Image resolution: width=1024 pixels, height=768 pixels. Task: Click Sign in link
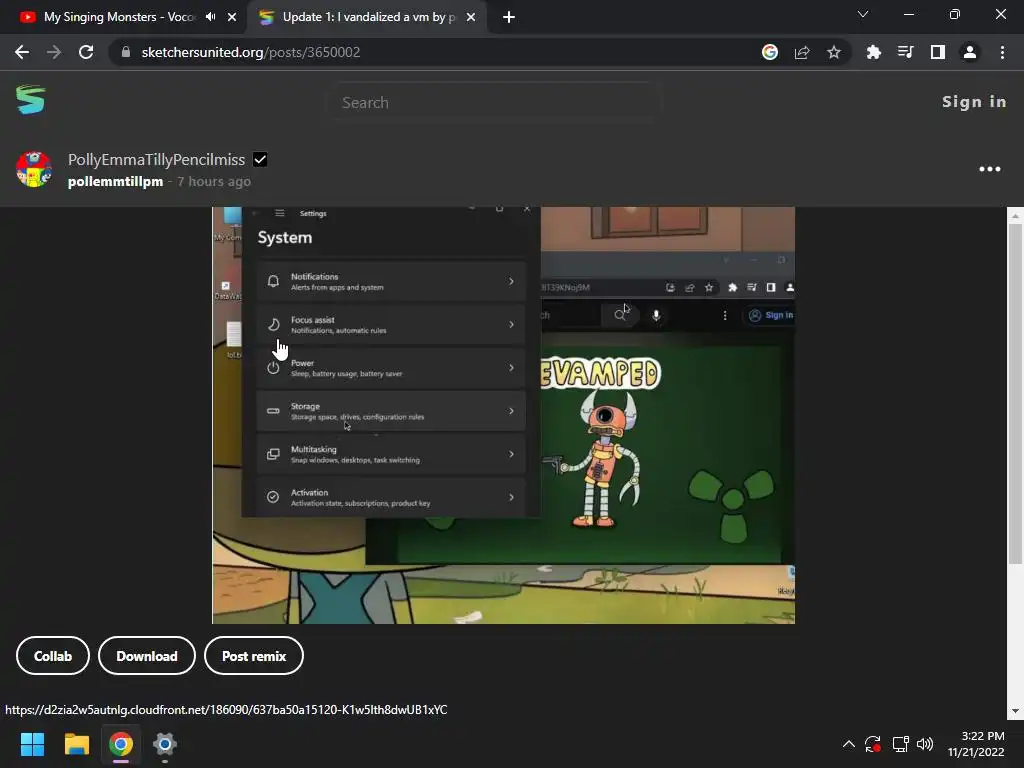pyautogui.click(x=974, y=102)
